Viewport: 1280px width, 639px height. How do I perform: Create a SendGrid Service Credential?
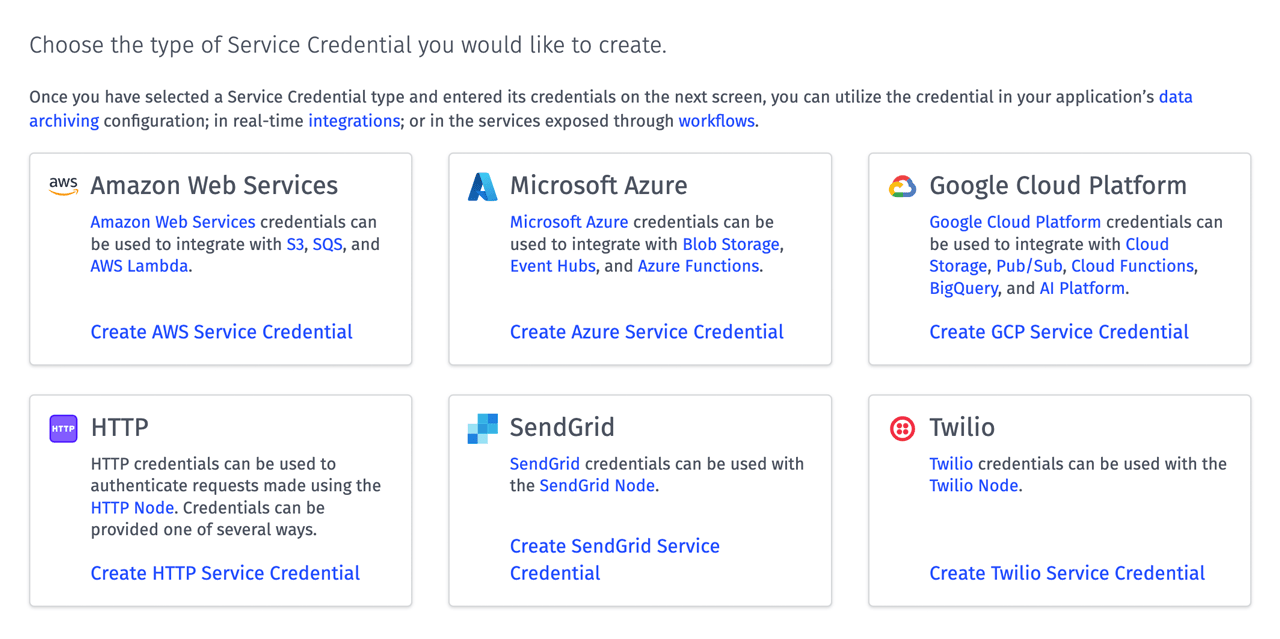615,546
